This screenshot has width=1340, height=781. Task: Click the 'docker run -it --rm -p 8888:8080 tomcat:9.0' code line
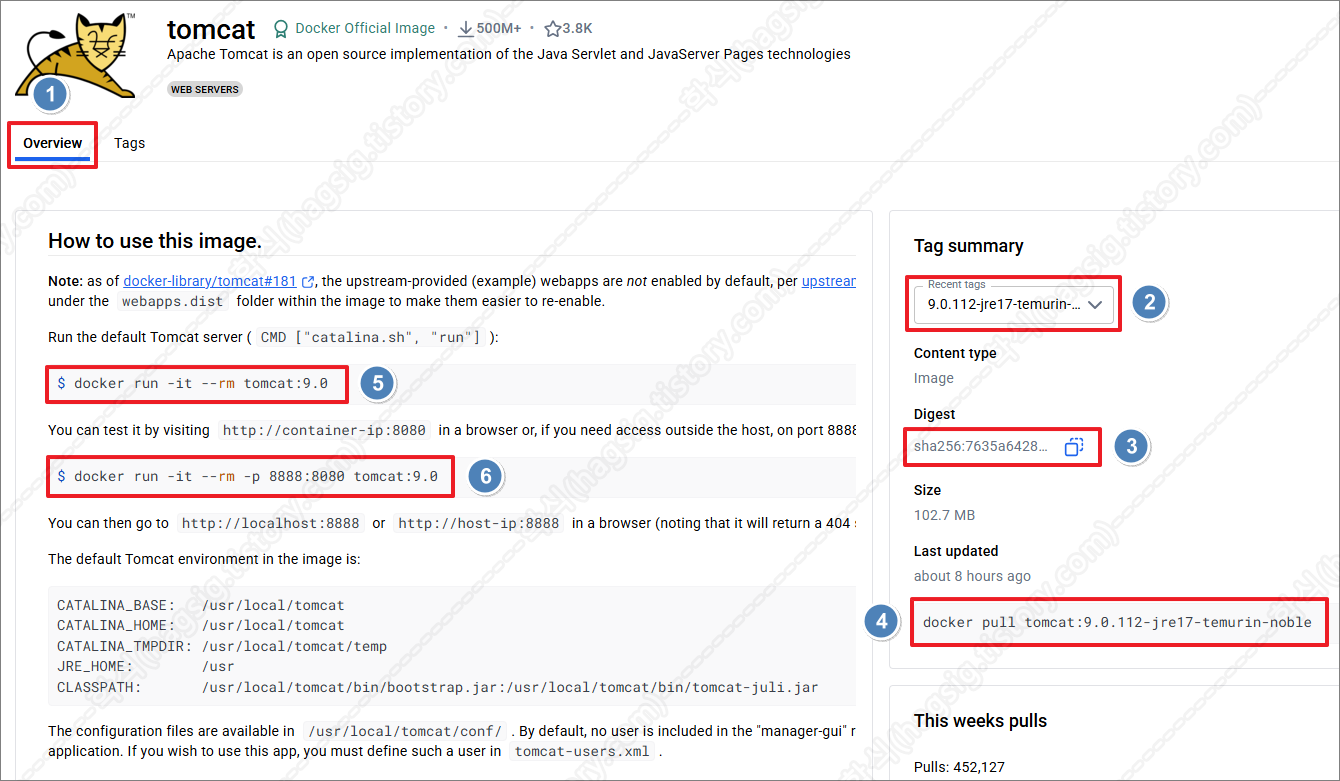248,476
